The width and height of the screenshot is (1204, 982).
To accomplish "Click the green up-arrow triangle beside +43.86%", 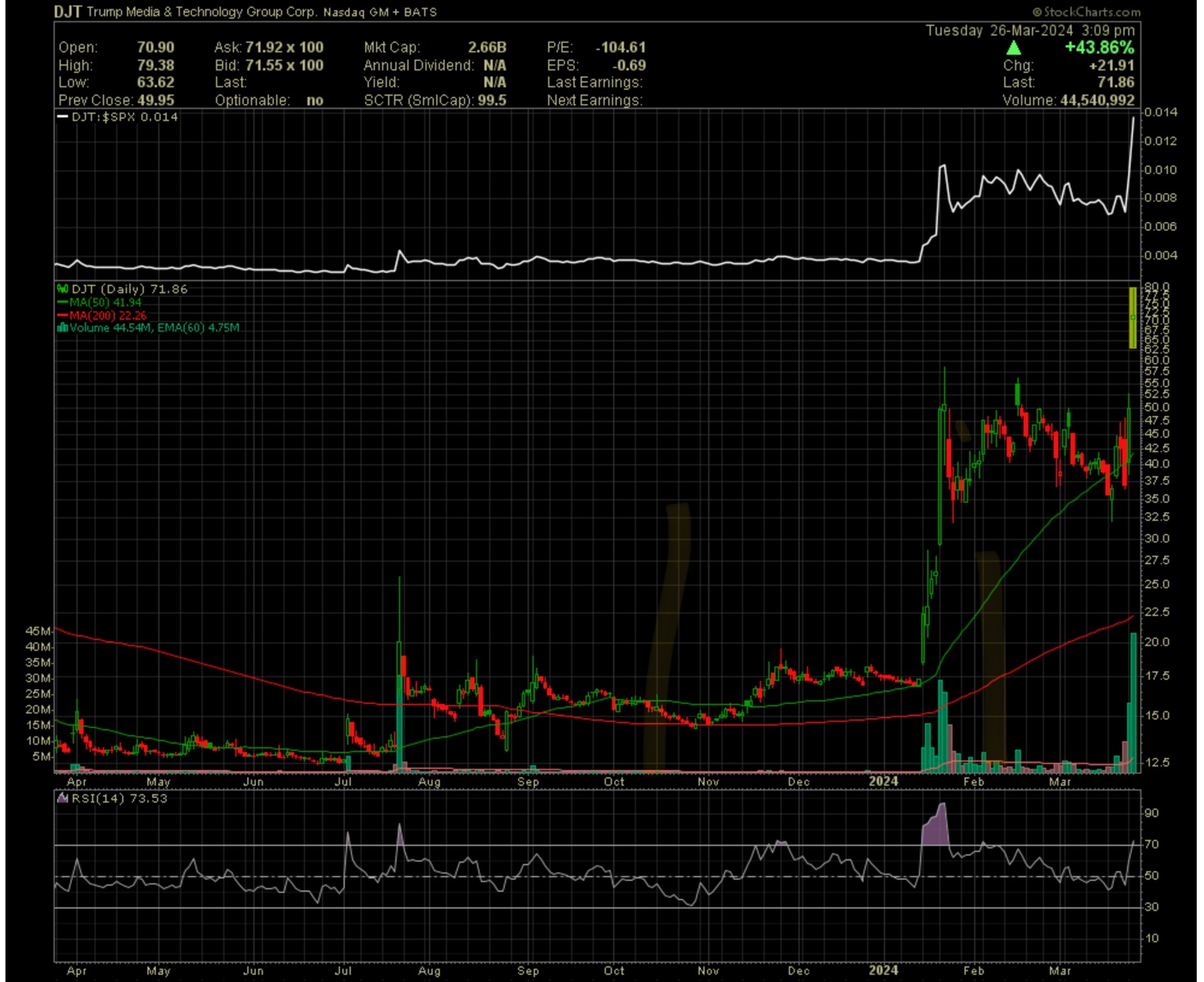I will coord(1013,47).
